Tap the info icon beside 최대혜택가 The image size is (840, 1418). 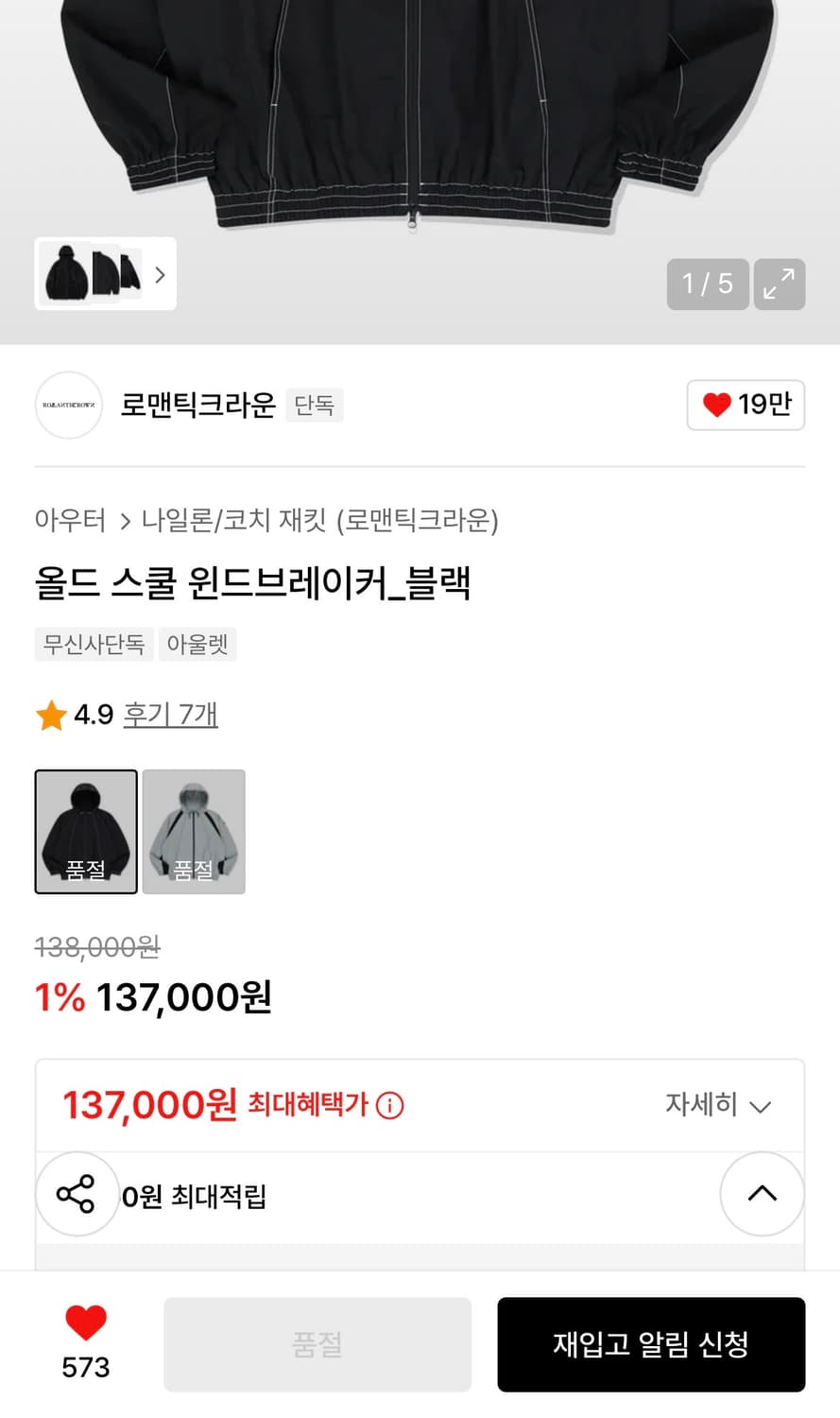[389, 1105]
